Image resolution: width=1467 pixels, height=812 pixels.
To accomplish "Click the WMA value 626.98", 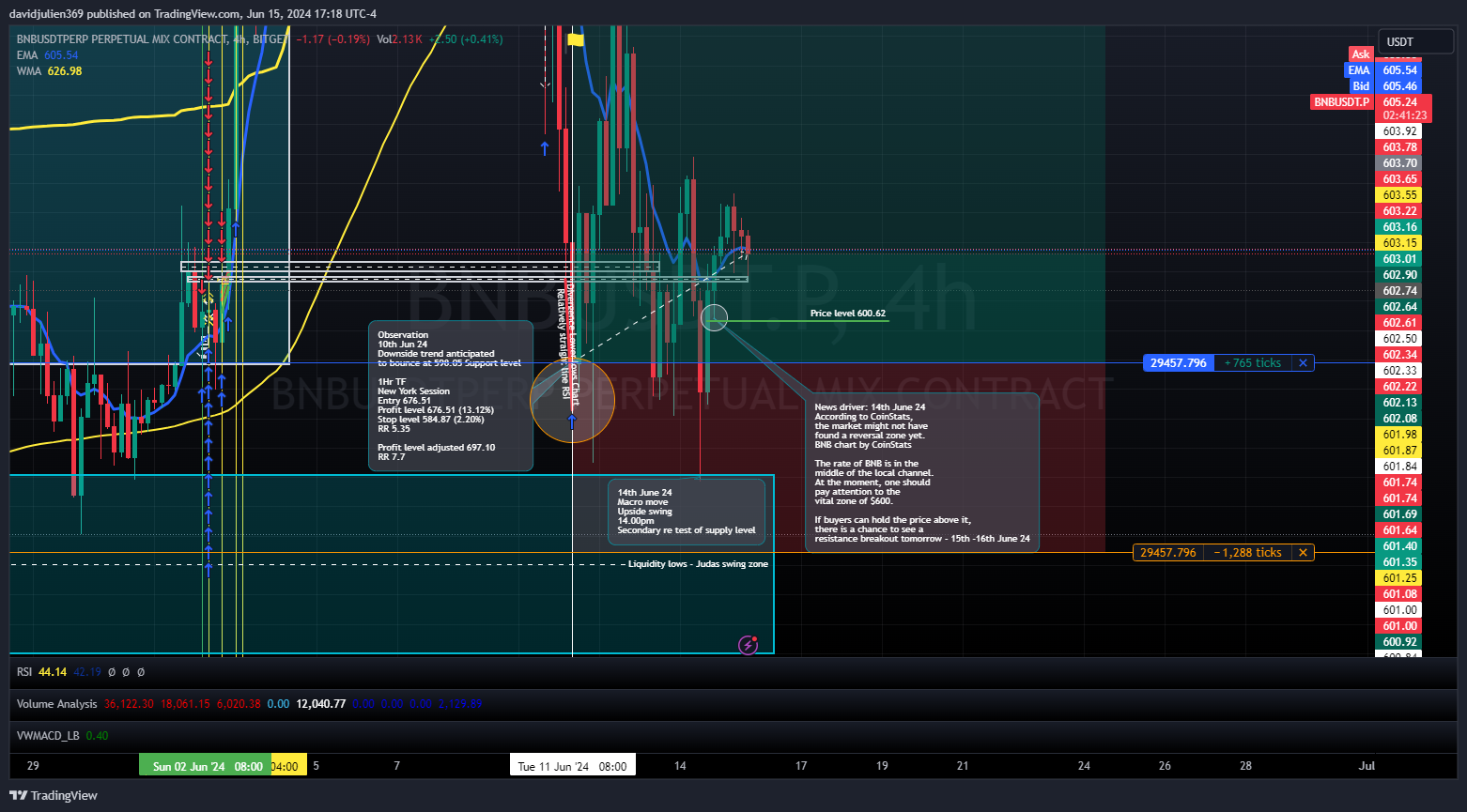I will [x=64, y=71].
